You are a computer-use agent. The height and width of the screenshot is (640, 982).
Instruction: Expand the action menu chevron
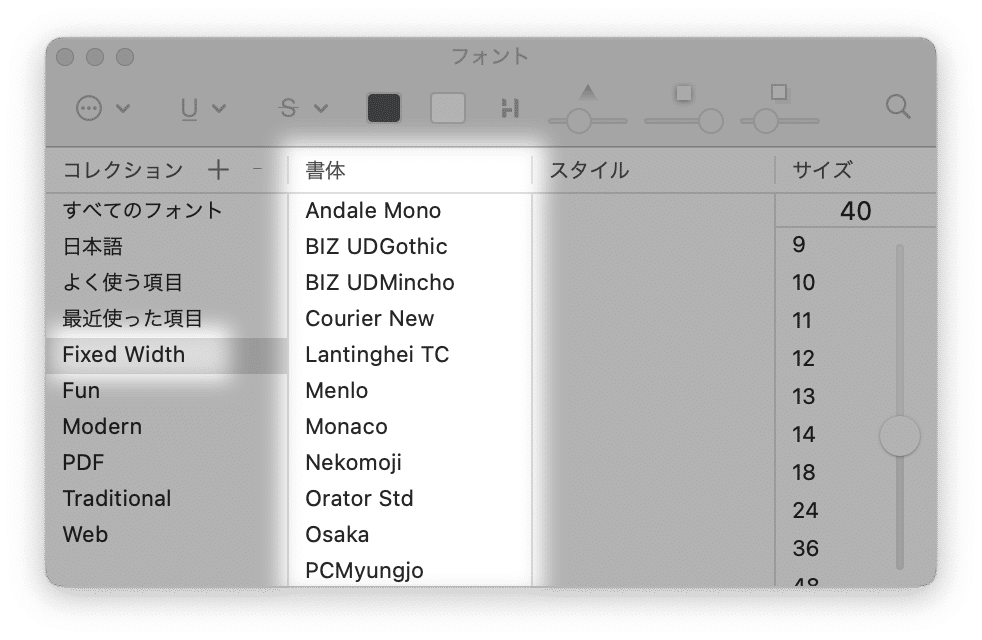(123, 108)
